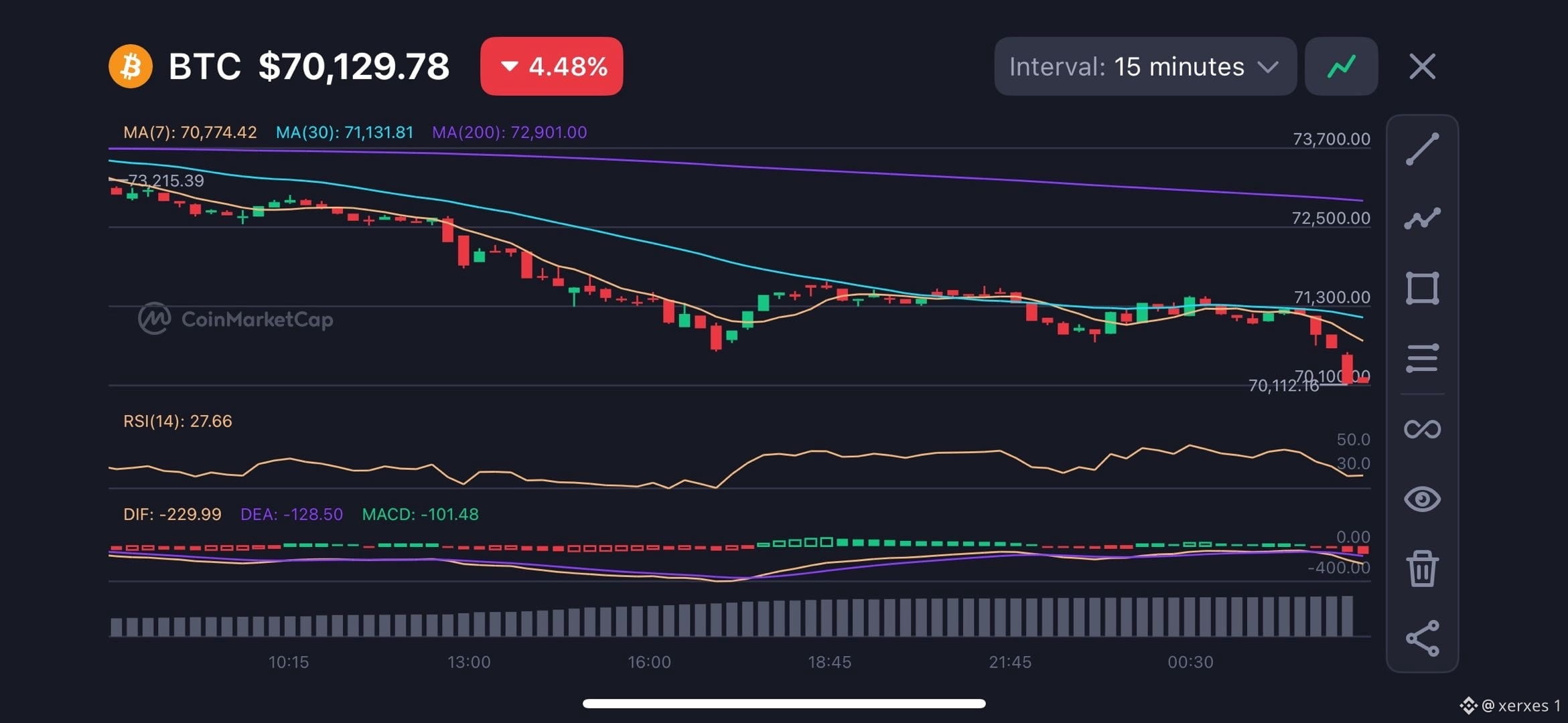The width and height of the screenshot is (1568, 723).
Task: Click the 73,215.39 high price marker
Action: coord(166,181)
